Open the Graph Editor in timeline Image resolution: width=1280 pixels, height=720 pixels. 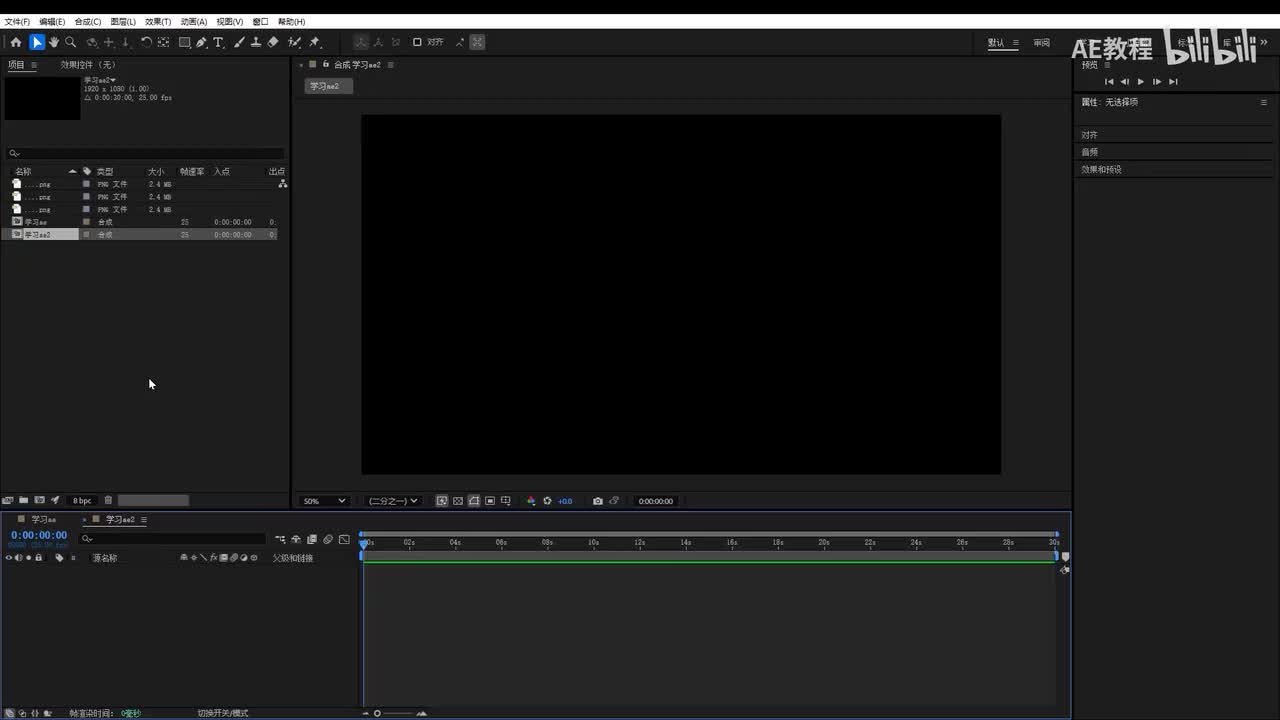coord(344,539)
